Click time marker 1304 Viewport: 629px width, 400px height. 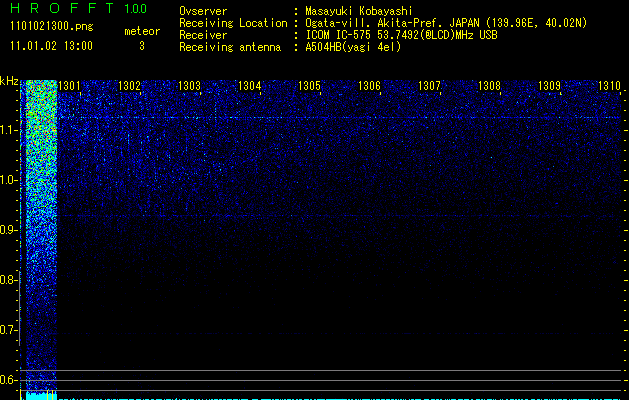tap(249, 86)
